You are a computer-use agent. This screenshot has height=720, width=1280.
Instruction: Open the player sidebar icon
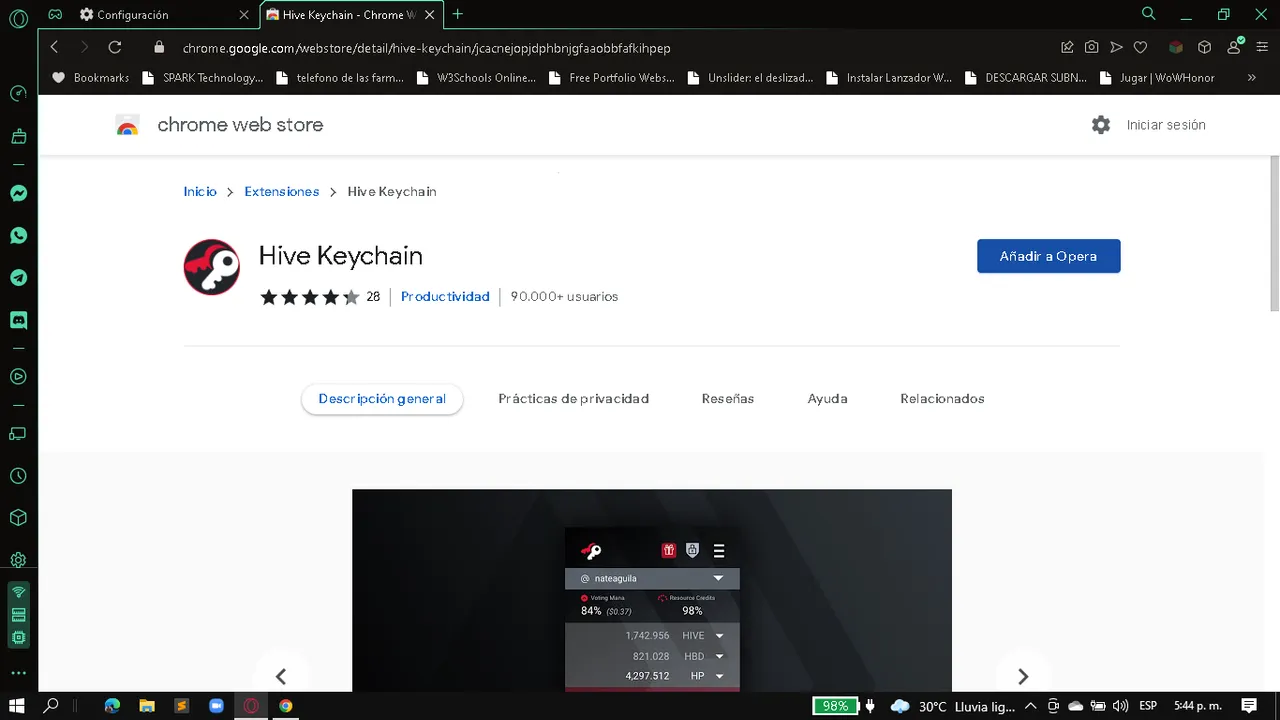[x=18, y=377]
